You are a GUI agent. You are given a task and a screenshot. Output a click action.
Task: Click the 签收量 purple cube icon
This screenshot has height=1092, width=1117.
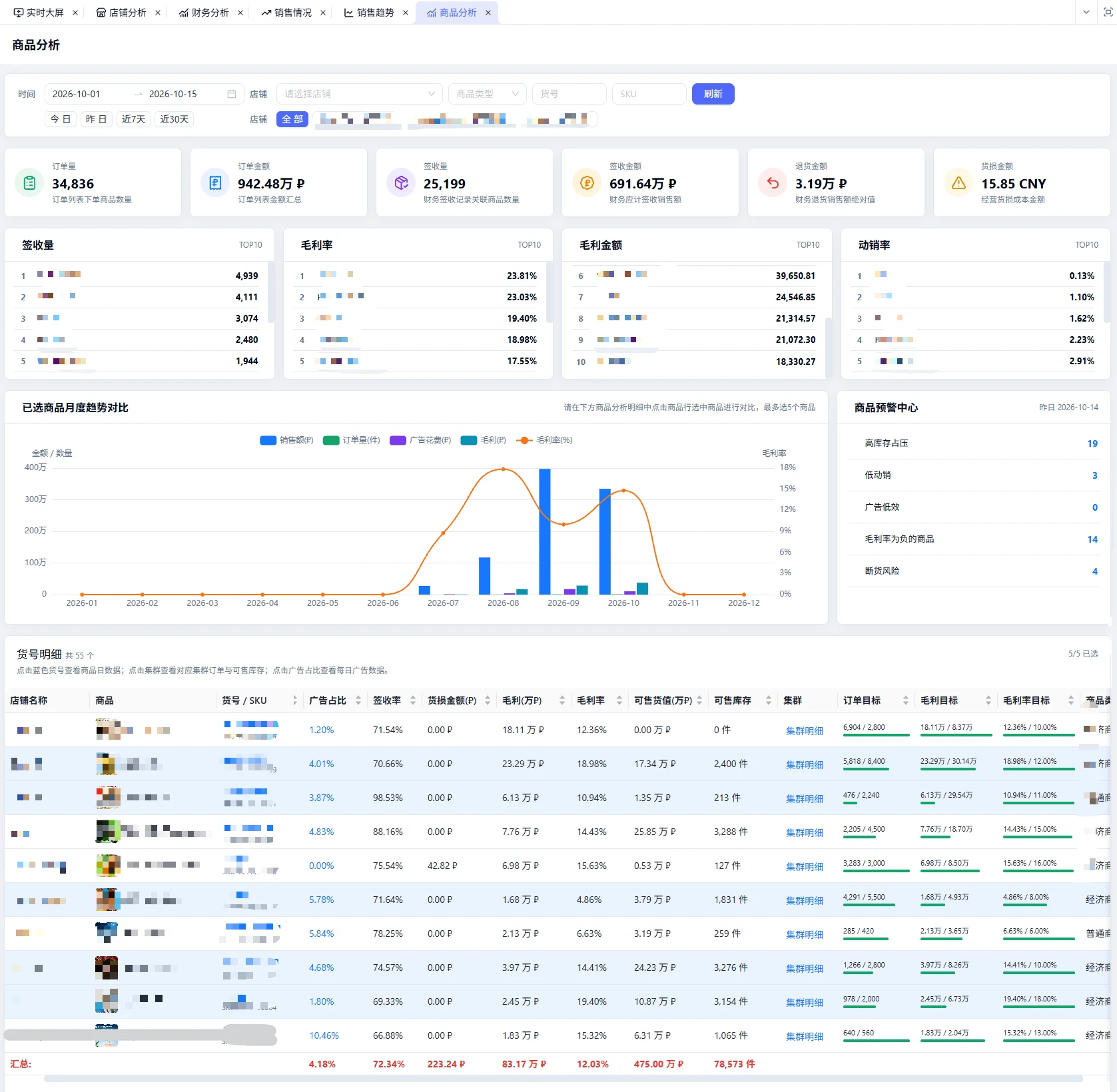(401, 182)
